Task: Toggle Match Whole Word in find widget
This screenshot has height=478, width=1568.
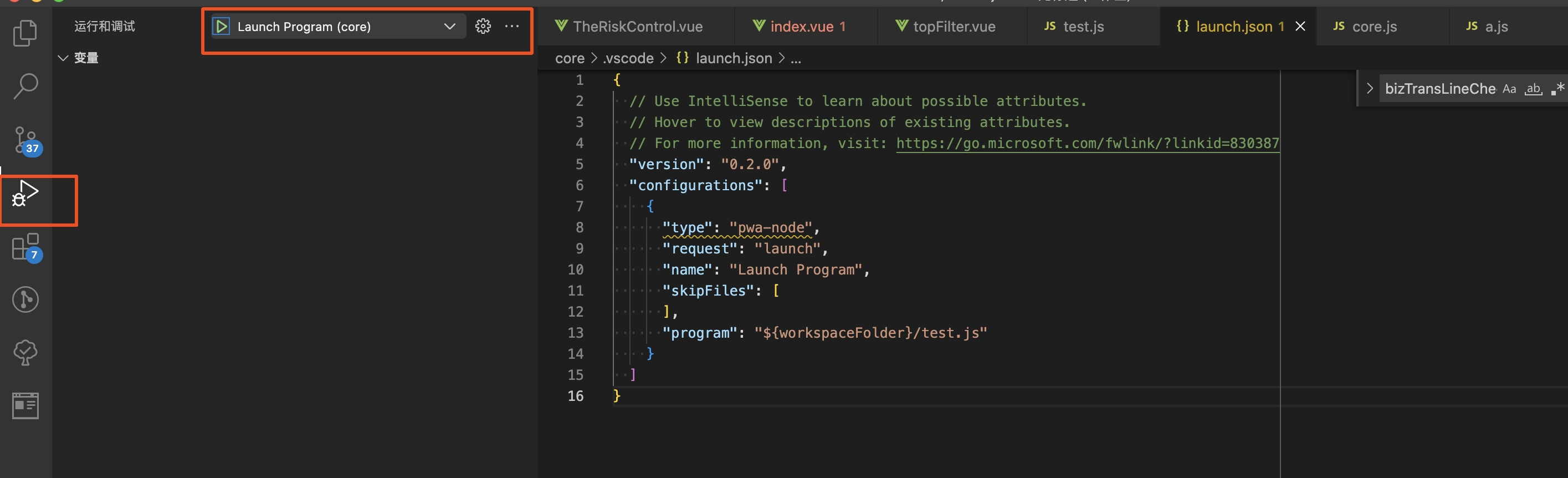Action: coord(1533,89)
